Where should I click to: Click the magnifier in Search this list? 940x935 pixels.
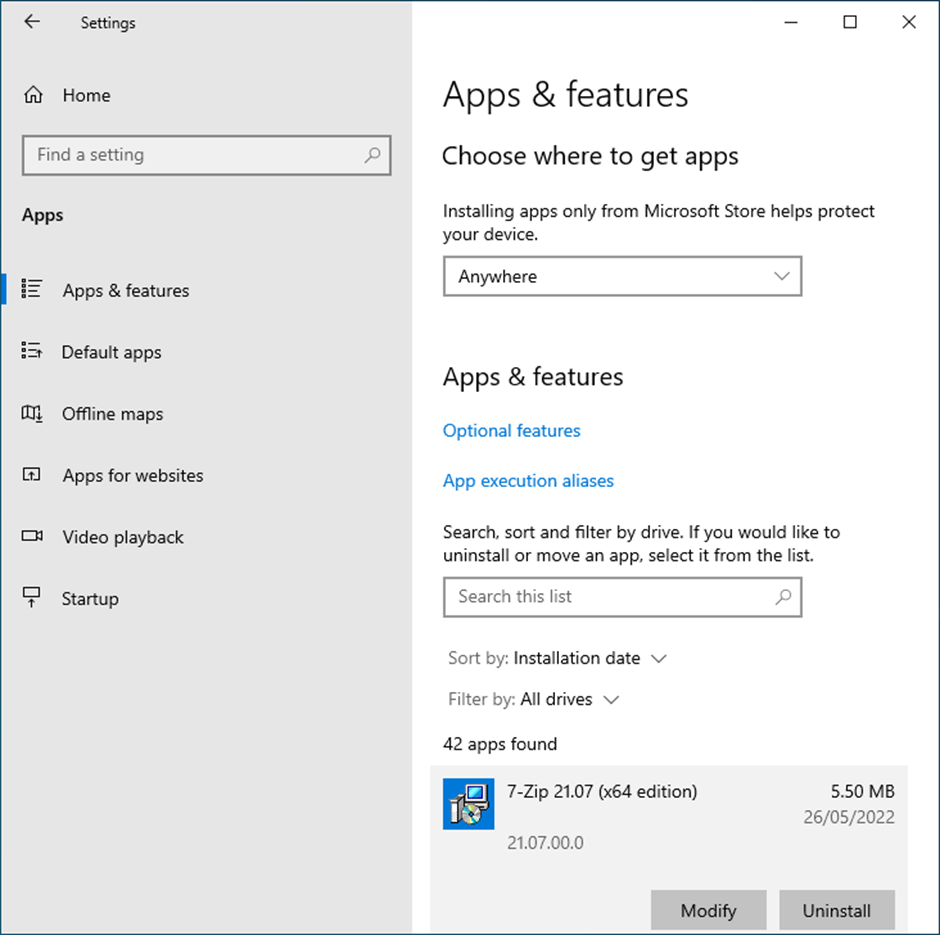pyautogui.click(x=783, y=597)
